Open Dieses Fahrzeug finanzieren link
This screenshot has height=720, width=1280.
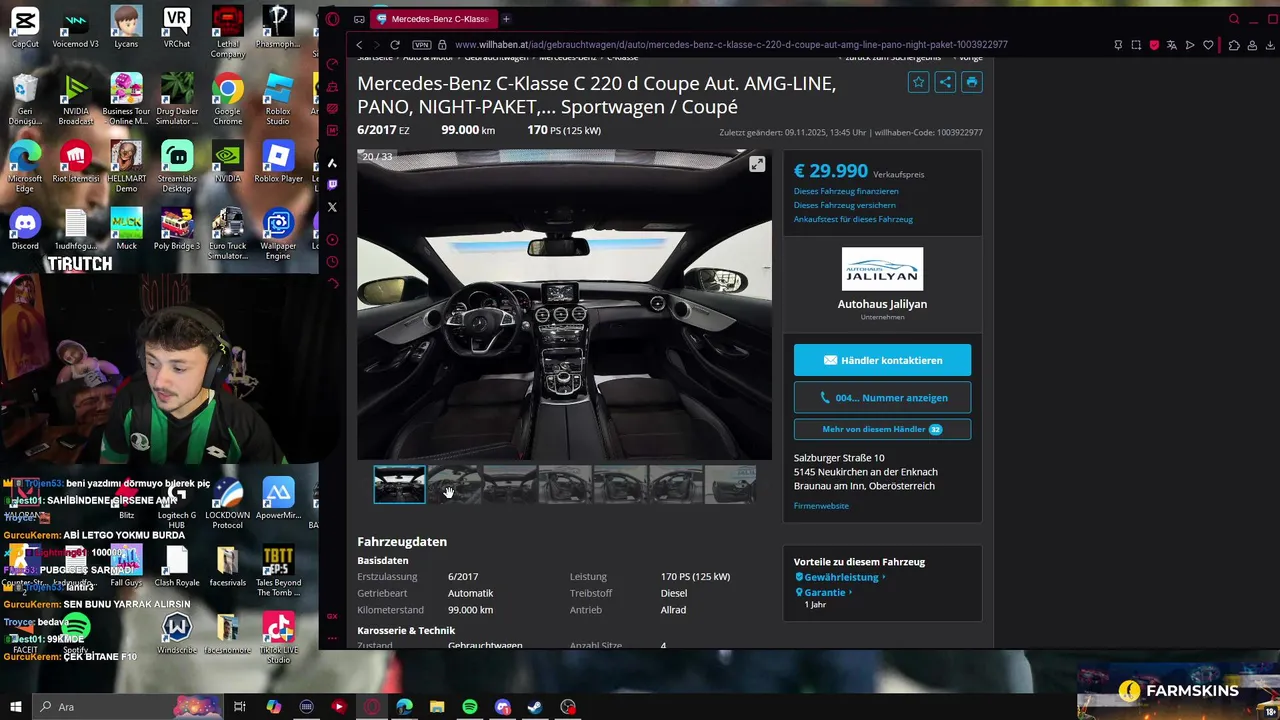pos(846,191)
